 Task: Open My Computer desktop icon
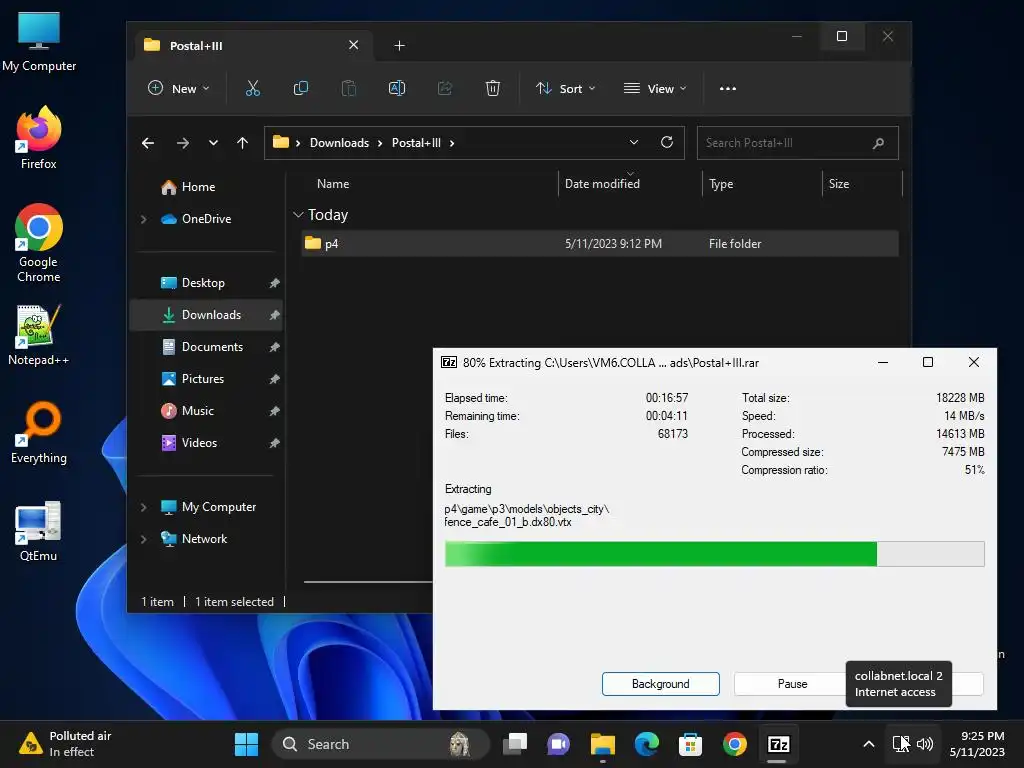(x=39, y=40)
